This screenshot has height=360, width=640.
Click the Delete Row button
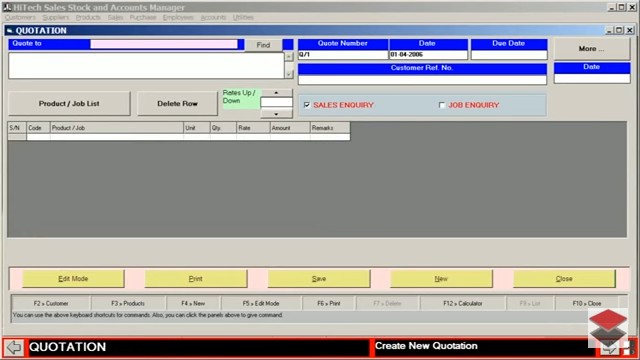click(177, 104)
